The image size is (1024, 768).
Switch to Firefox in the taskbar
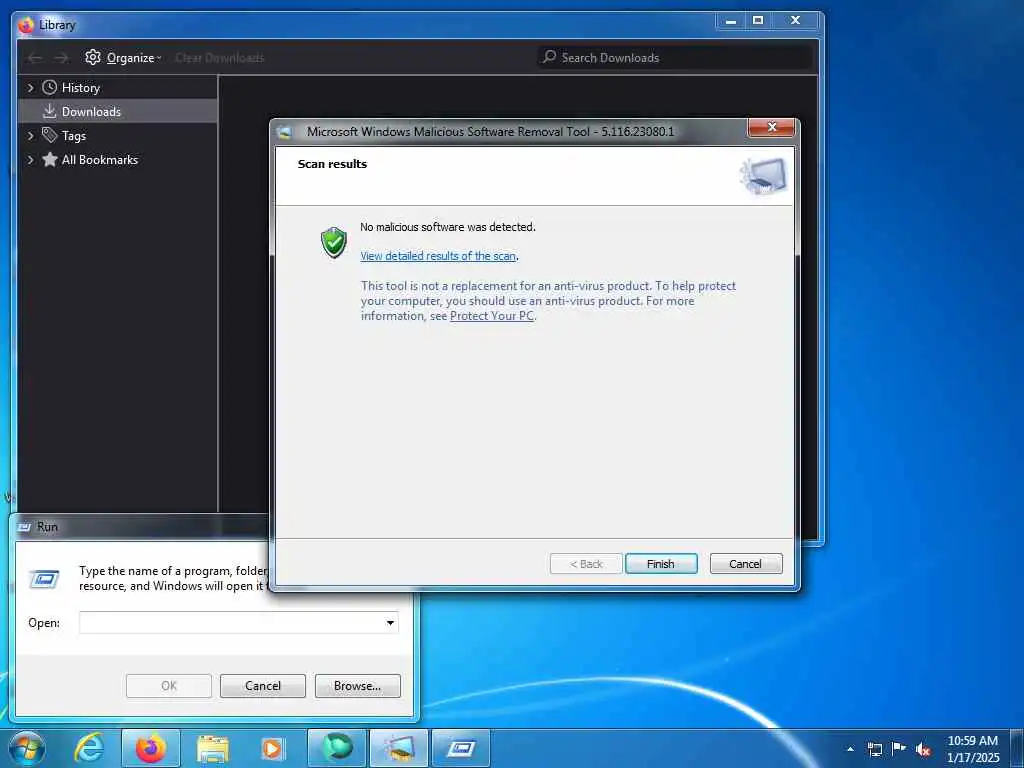pos(150,748)
